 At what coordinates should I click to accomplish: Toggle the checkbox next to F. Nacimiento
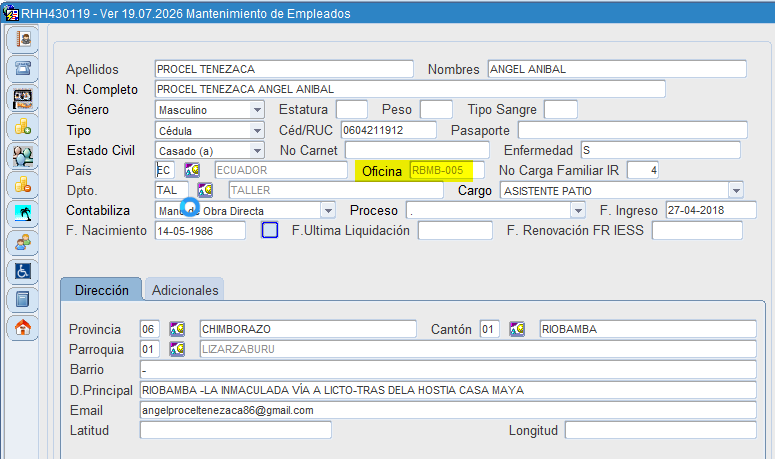269,230
